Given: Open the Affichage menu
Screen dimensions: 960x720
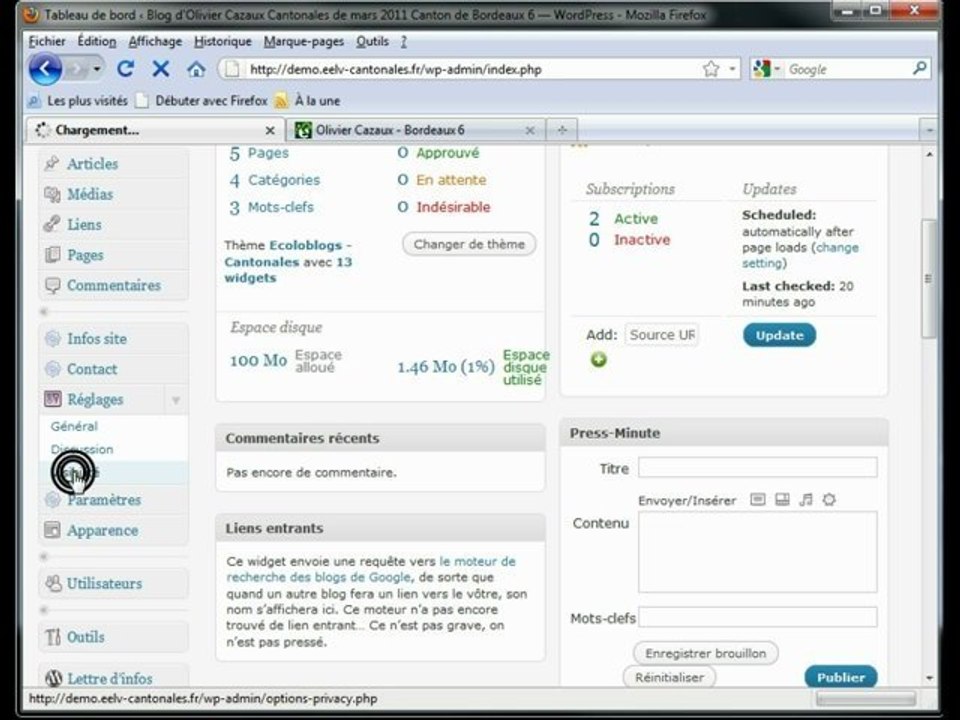Looking at the screenshot, I should [155, 42].
